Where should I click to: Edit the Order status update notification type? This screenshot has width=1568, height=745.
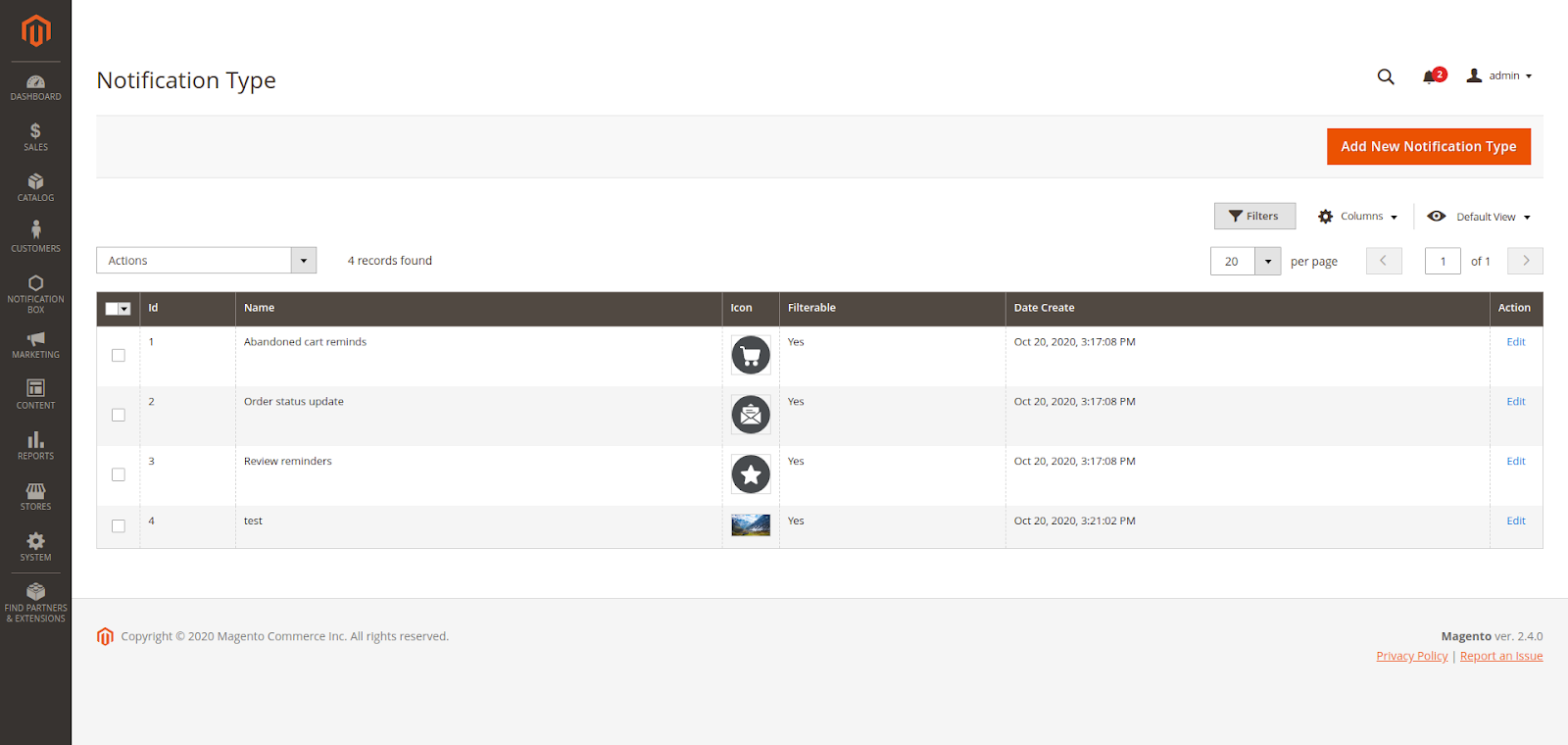[1516, 402]
